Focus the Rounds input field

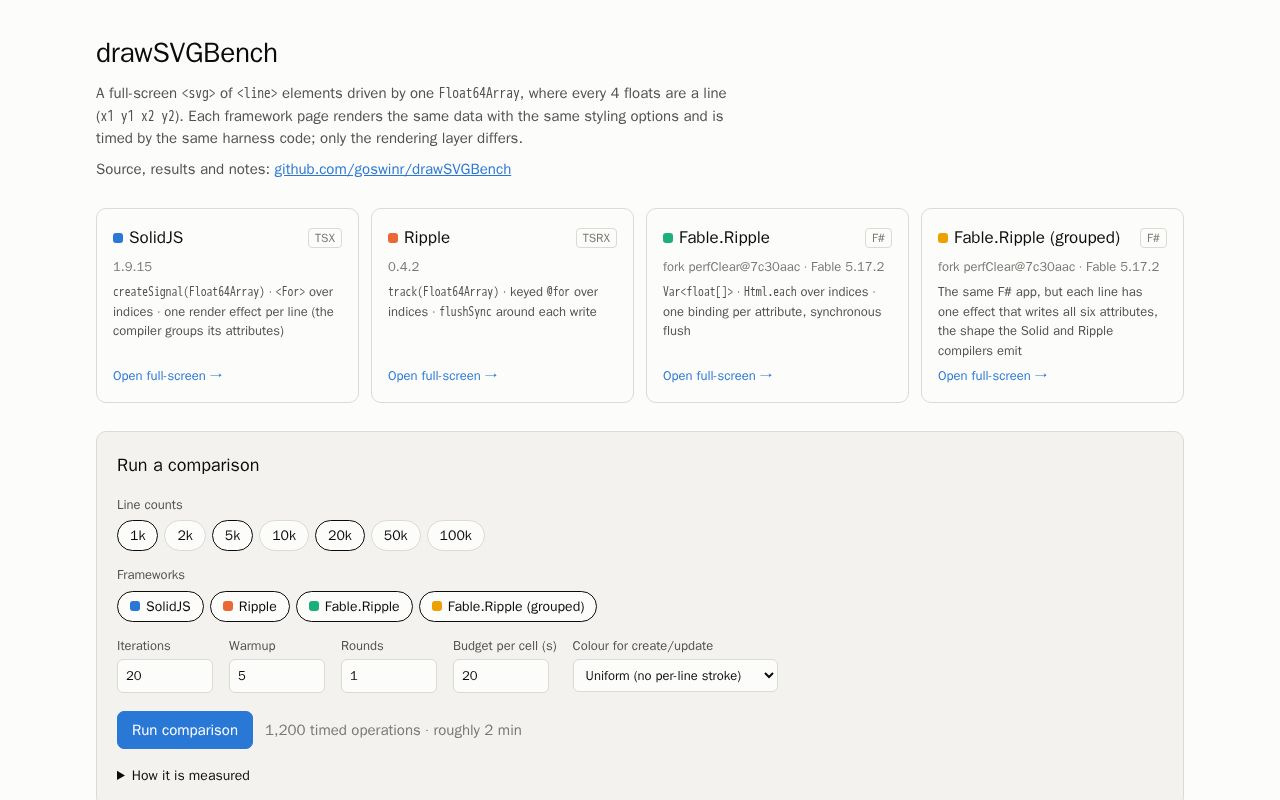(x=389, y=676)
